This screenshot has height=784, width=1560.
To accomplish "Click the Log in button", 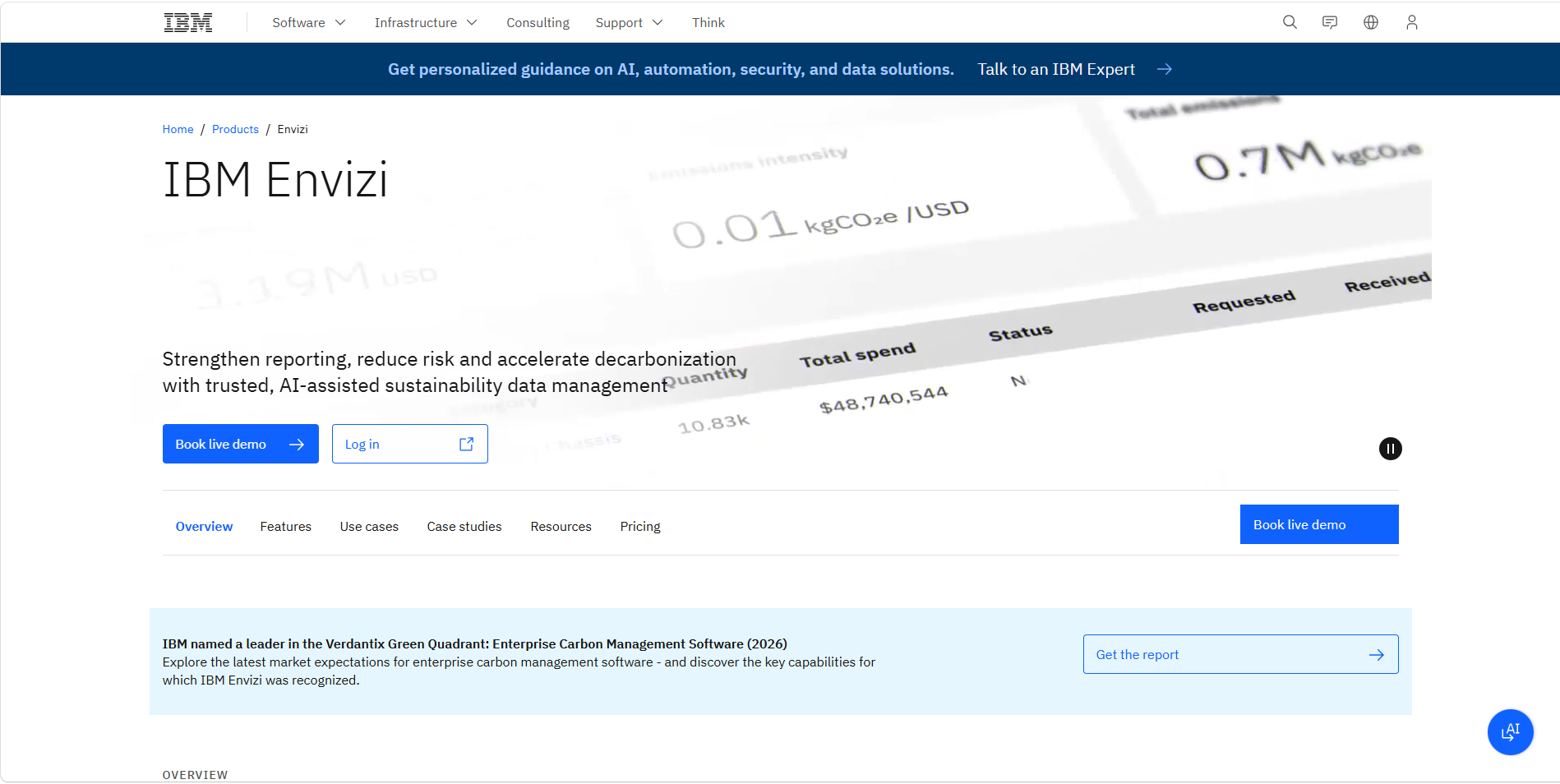I will [x=410, y=444].
